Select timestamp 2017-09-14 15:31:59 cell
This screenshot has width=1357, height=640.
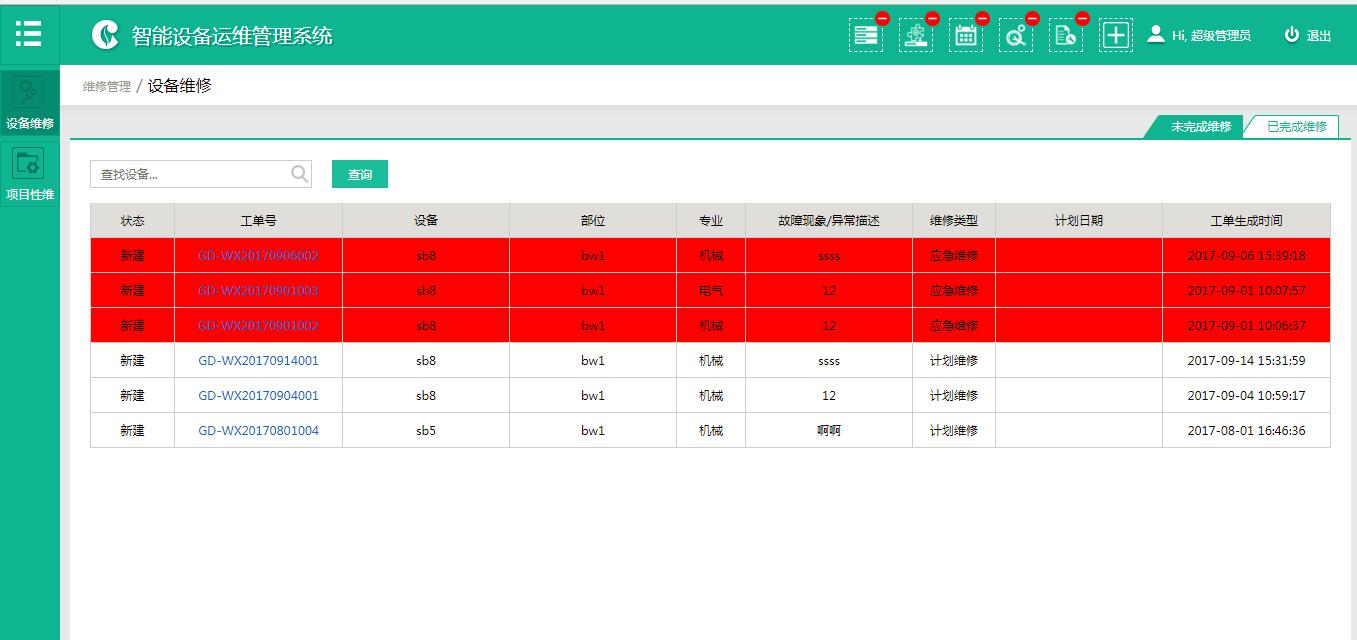click(x=1246, y=360)
